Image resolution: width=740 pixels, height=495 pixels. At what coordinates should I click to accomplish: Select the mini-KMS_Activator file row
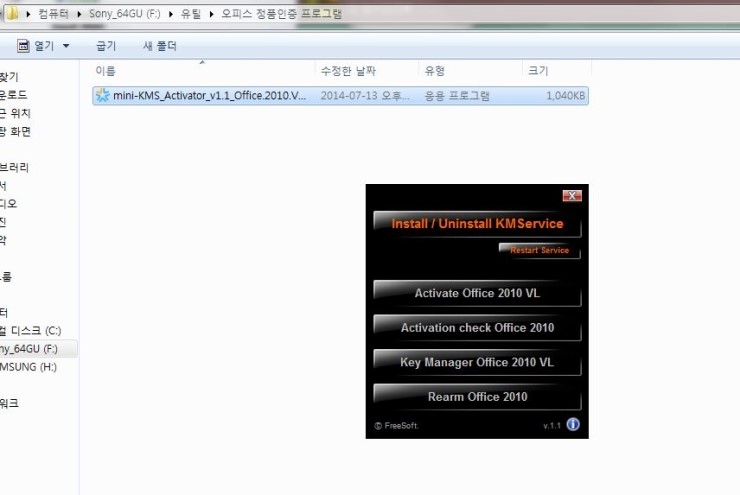(340, 96)
